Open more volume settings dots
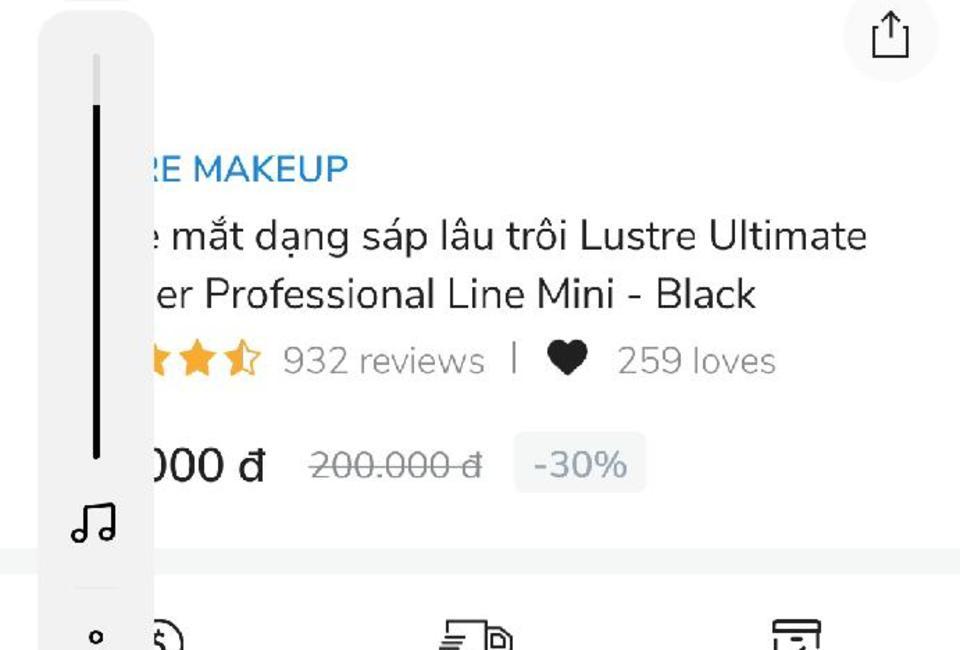The width and height of the screenshot is (960, 650). click(x=96, y=637)
